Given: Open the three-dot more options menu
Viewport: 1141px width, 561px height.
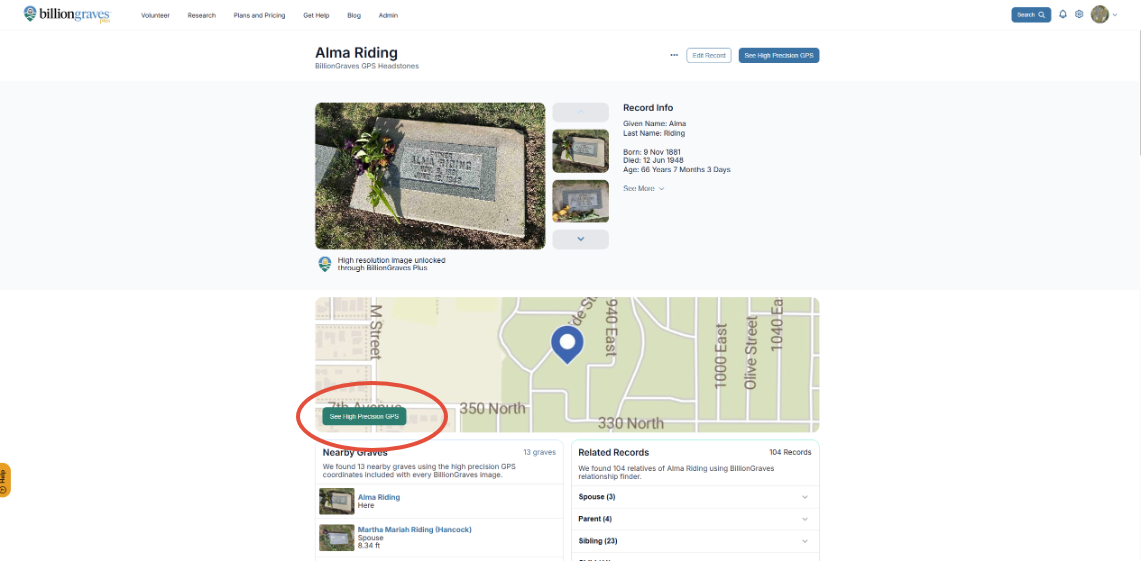Looking at the screenshot, I should 674,55.
